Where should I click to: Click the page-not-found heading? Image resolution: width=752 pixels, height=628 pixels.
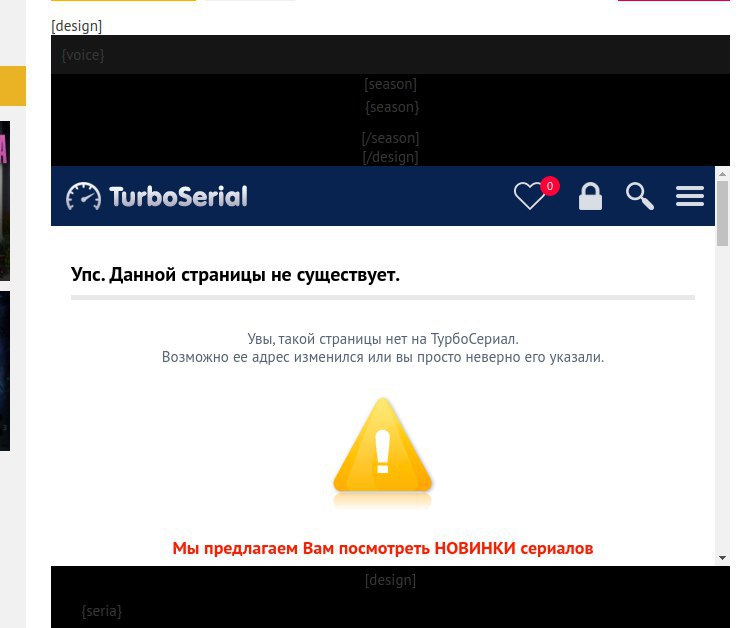[x=235, y=274]
